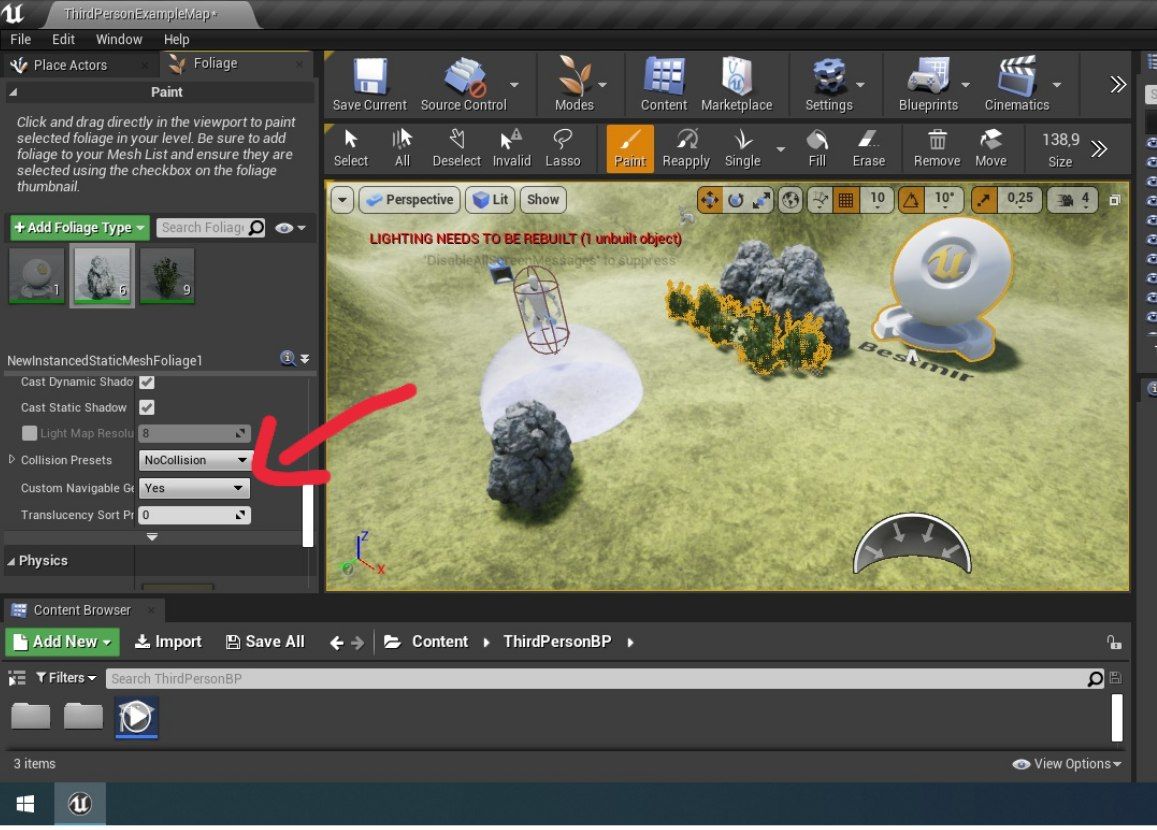
Task: Toggle scale snapping arrow icon
Action: (x=984, y=200)
